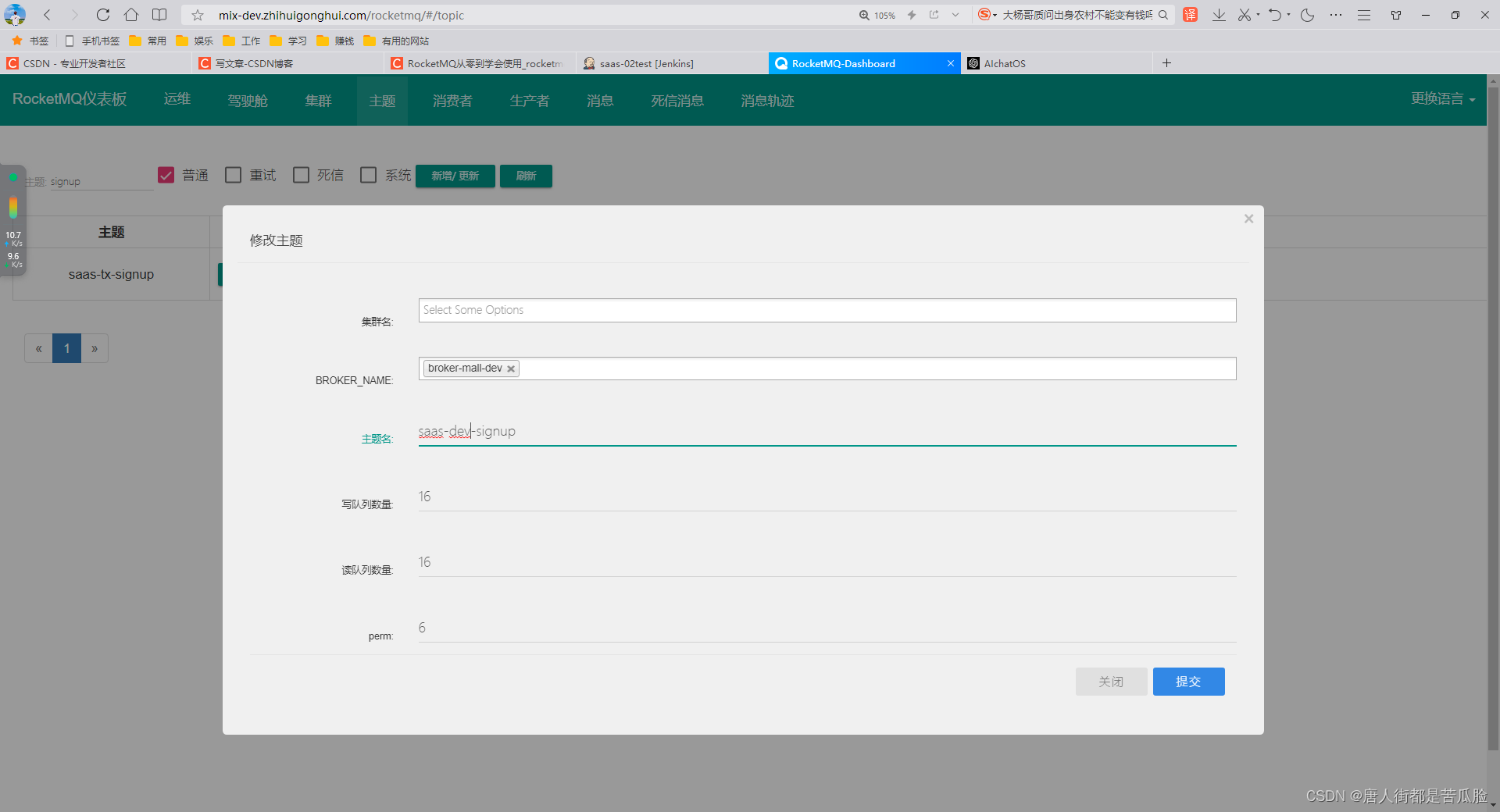Image resolution: width=1500 pixels, height=812 pixels.
Task: Click the skin shirt icon
Action: [x=1396, y=15]
